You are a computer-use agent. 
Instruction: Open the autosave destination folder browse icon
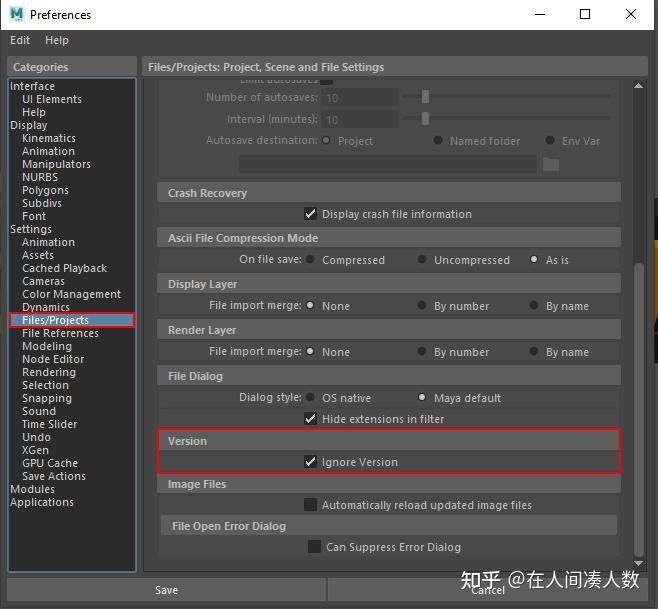pos(551,164)
